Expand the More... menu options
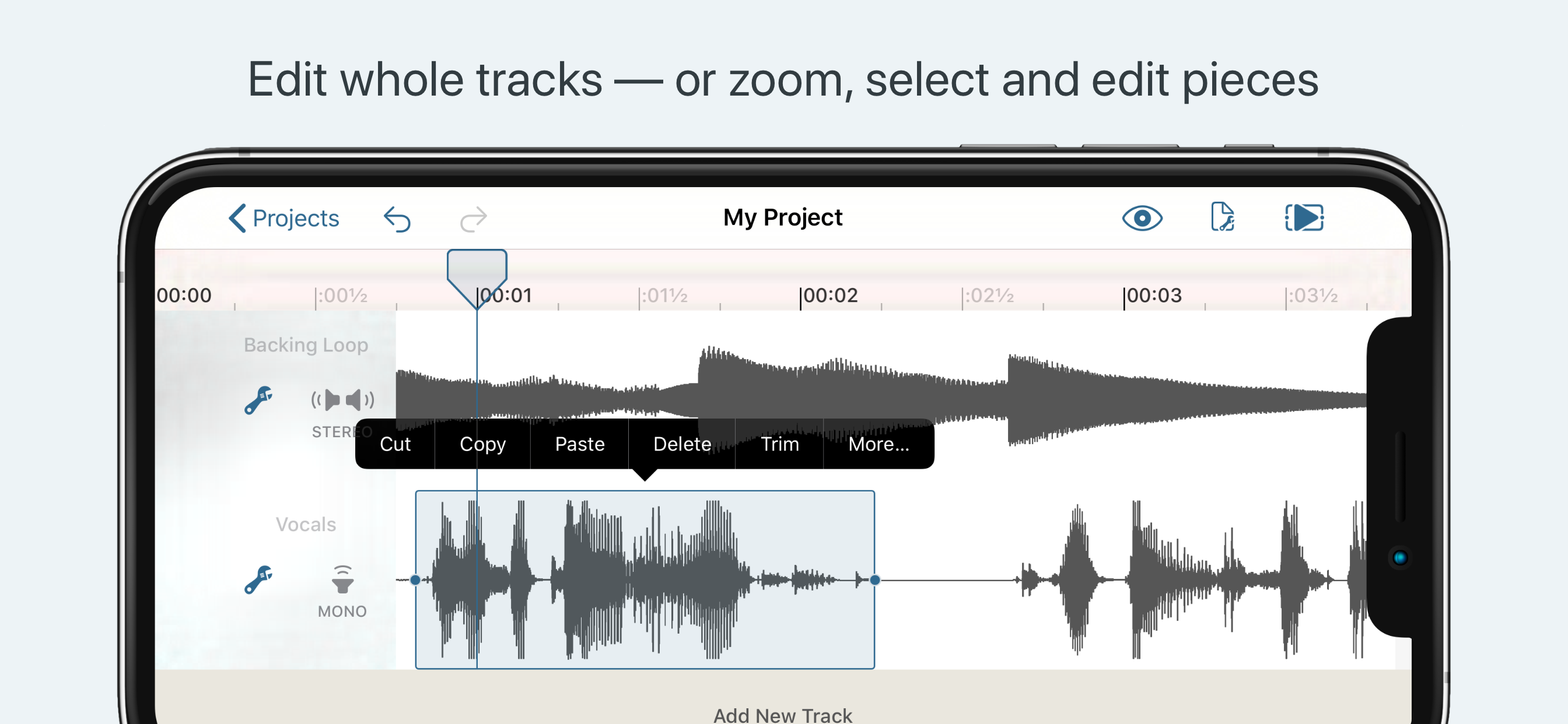Viewport: 1568px width, 724px height. (878, 444)
